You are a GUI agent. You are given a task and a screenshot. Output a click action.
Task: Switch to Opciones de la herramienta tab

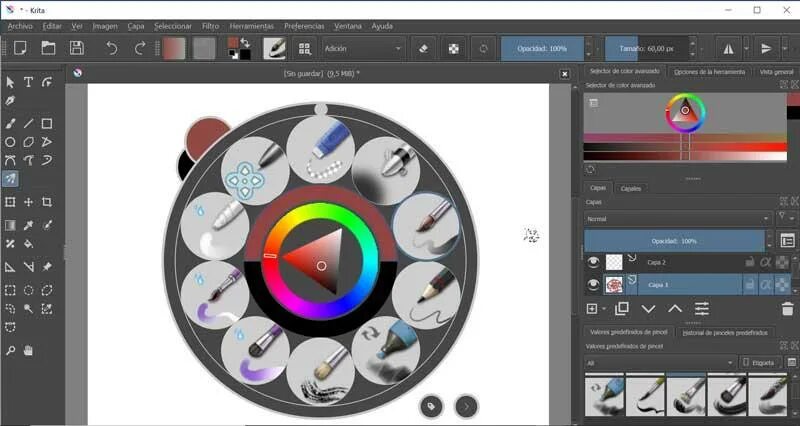click(709, 72)
